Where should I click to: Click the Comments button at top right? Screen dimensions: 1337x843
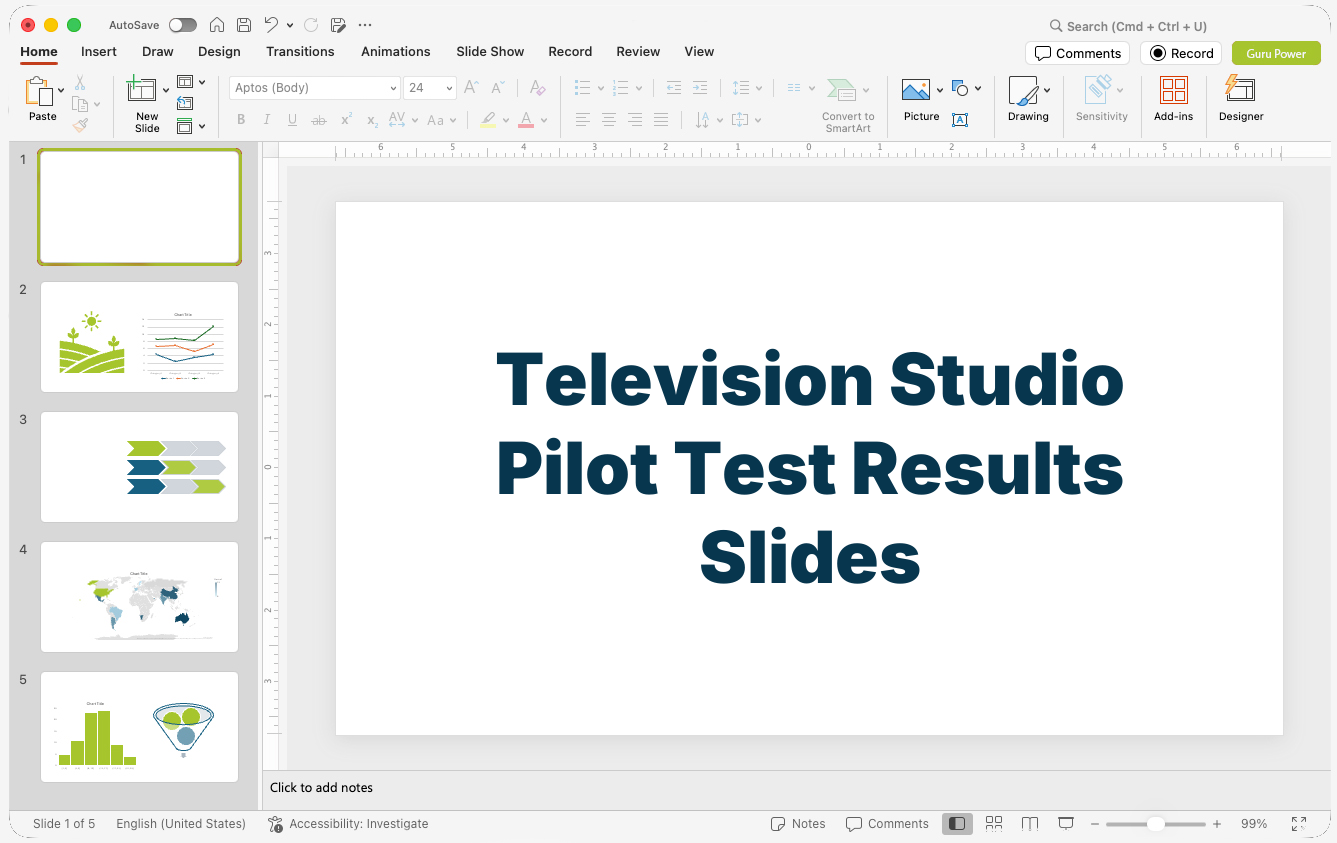pyautogui.click(x=1077, y=53)
